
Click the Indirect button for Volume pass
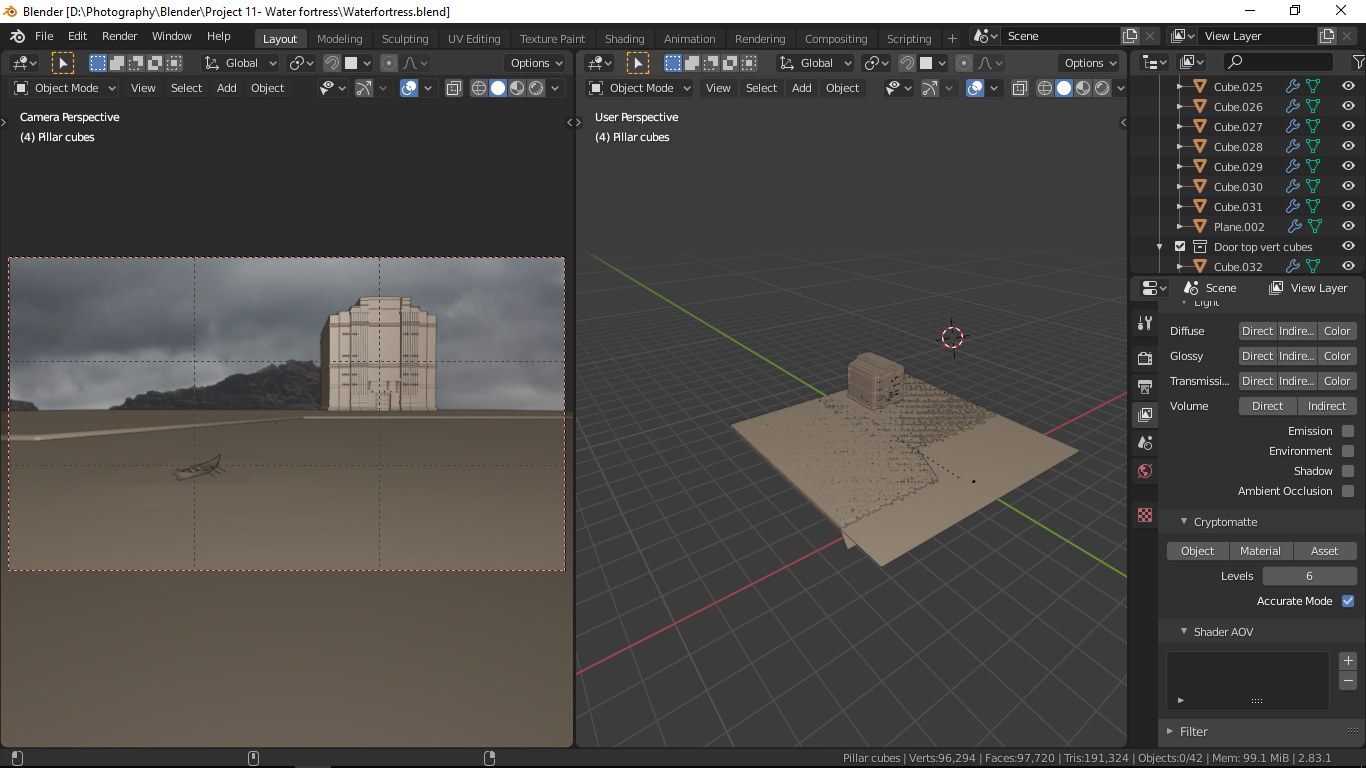[1327, 405]
